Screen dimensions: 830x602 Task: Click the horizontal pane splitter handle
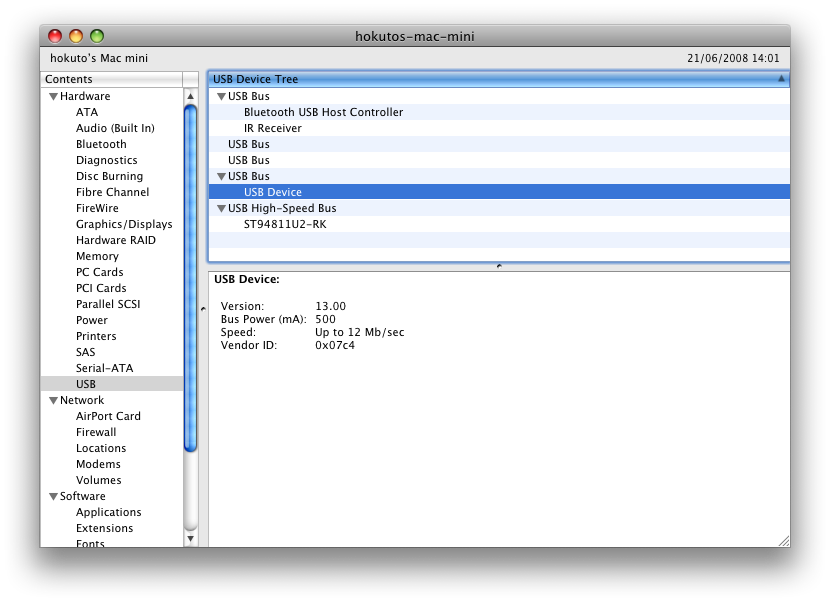499,266
